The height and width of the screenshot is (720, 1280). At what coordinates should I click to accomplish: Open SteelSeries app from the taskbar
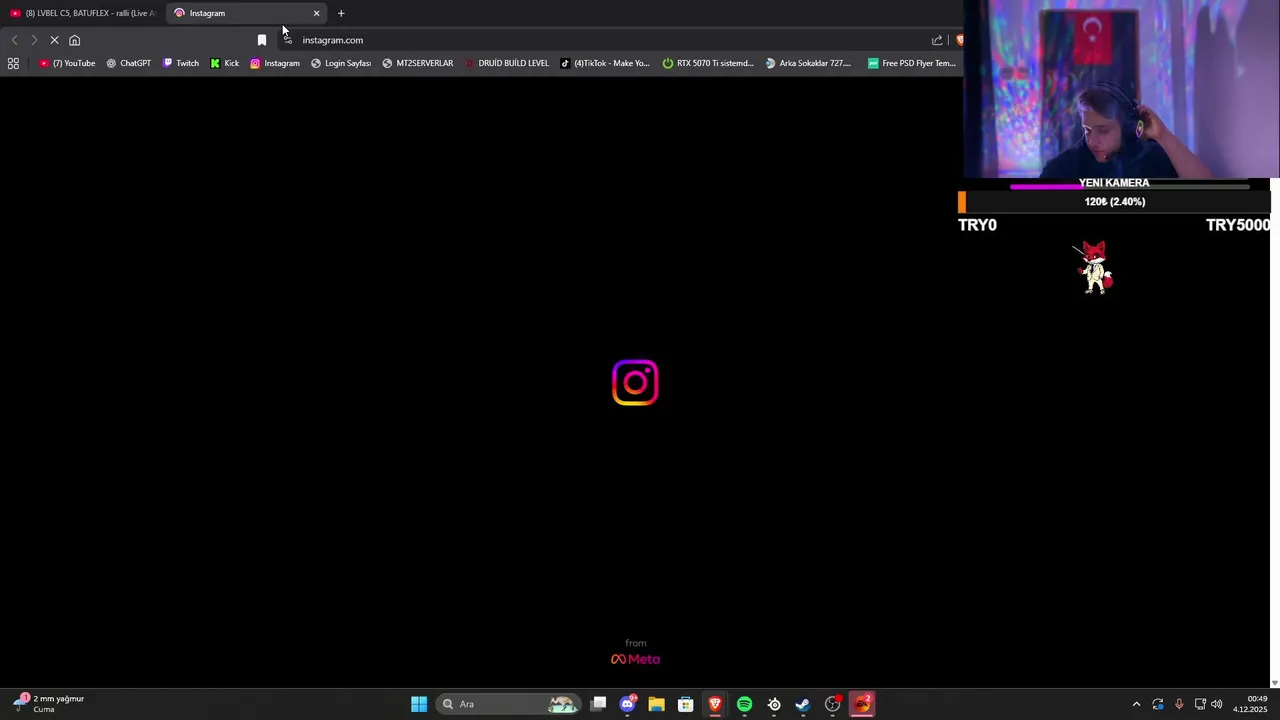click(x=774, y=704)
